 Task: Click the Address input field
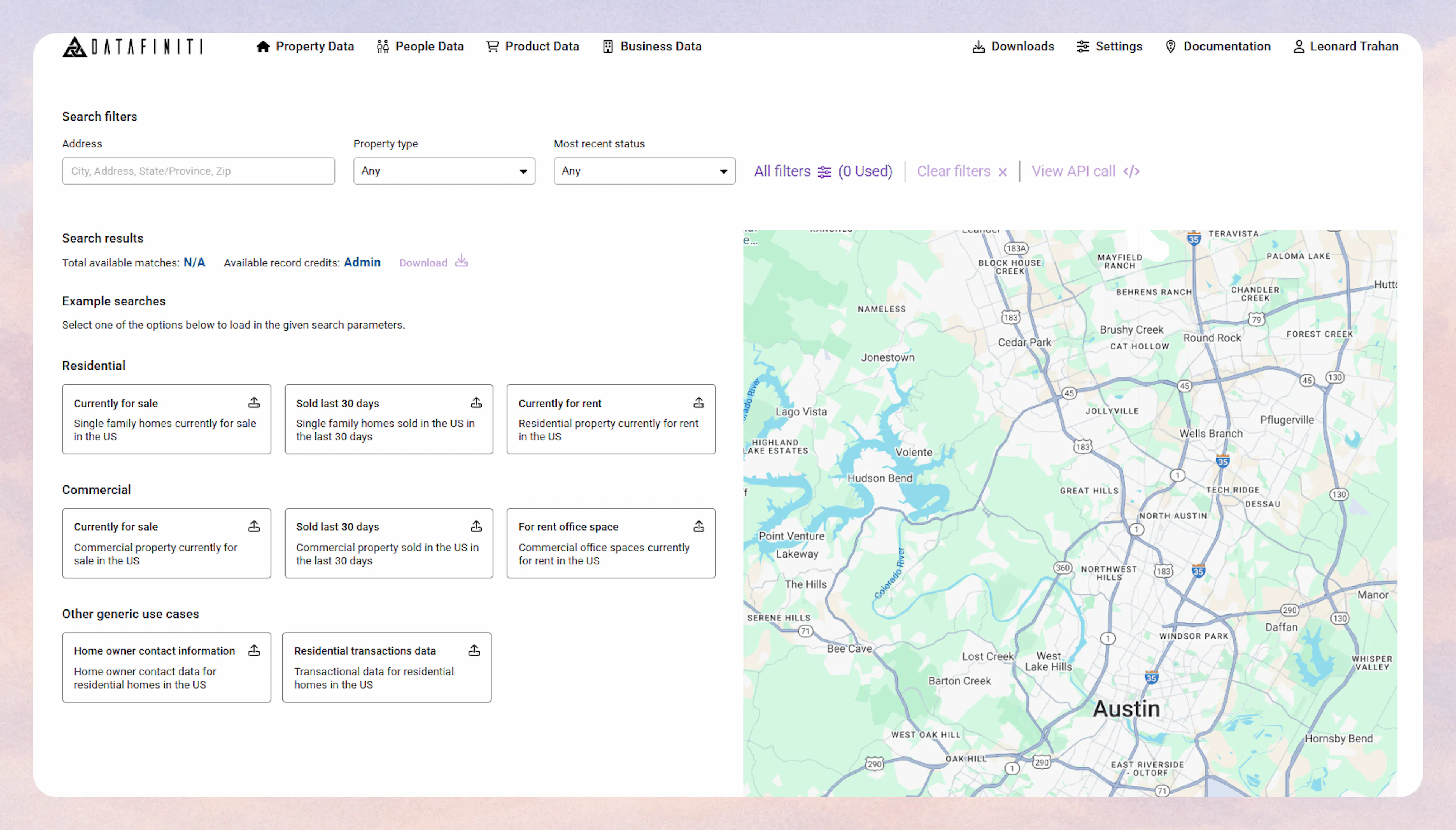click(198, 171)
